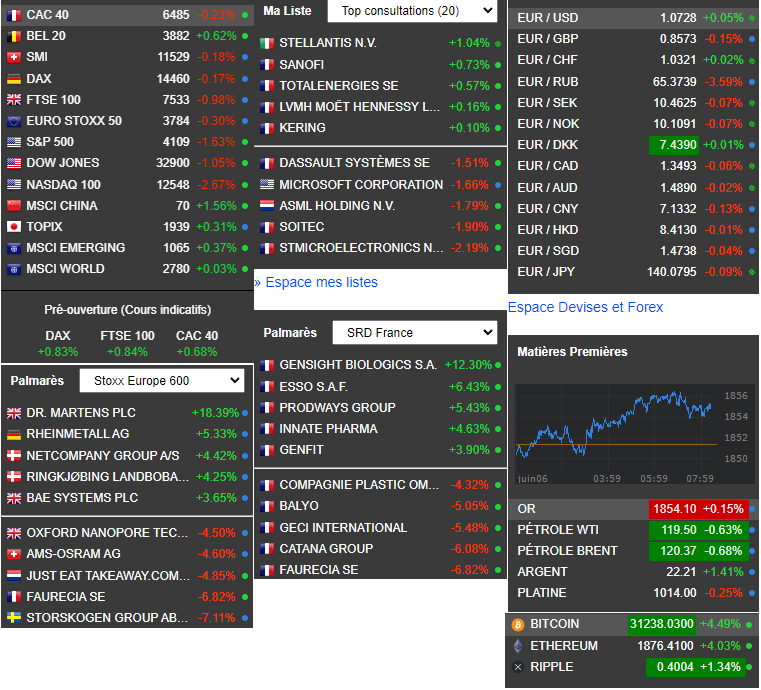Select NASDAQ 100 index row
The width and height of the screenshot is (761, 690).
pyautogui.click(x=127, y=185)
